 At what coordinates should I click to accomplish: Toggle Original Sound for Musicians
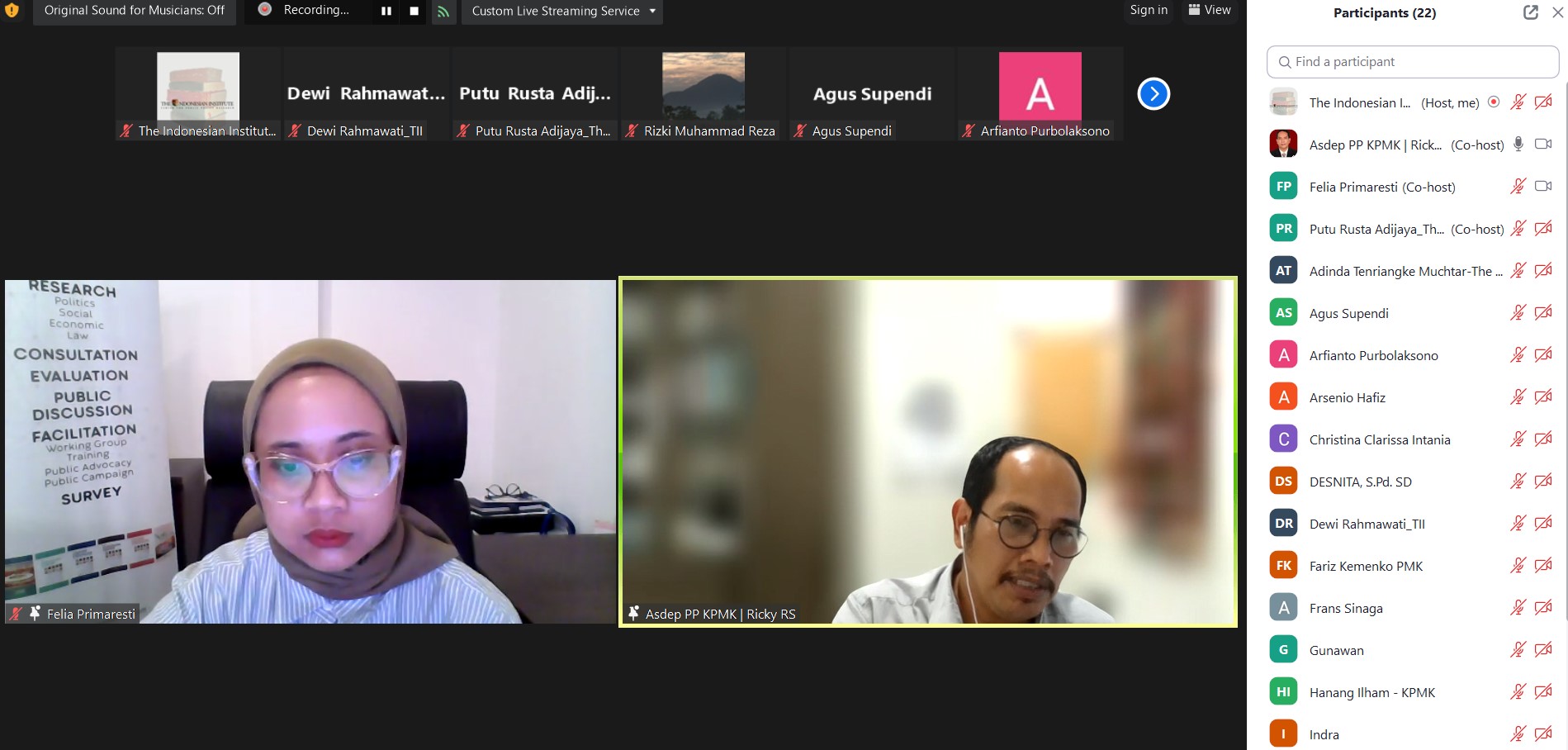tap(135, 11)
